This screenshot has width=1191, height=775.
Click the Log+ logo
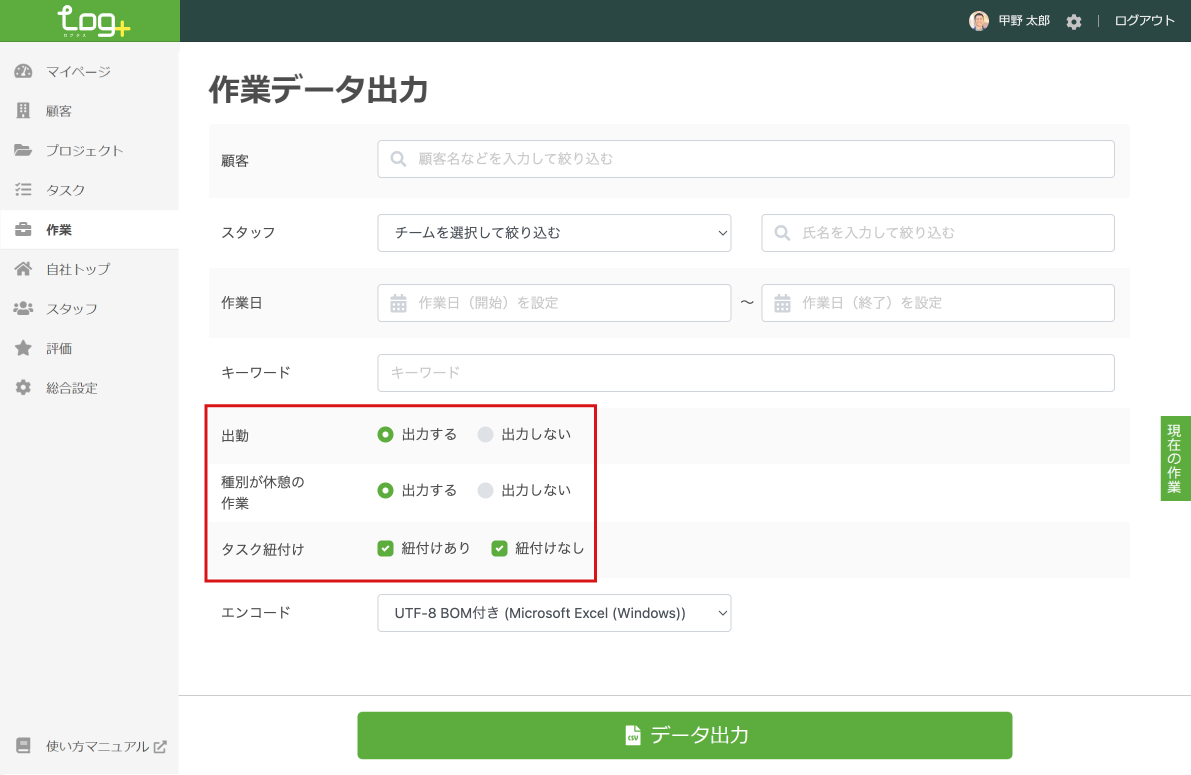click(x=93, y=21)
